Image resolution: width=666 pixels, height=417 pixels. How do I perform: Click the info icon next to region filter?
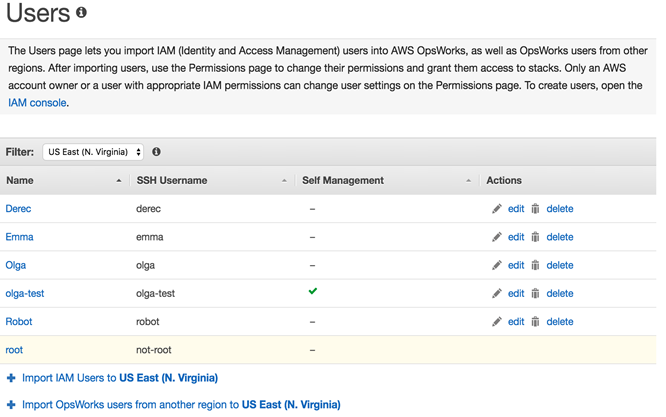coord(156,152)
